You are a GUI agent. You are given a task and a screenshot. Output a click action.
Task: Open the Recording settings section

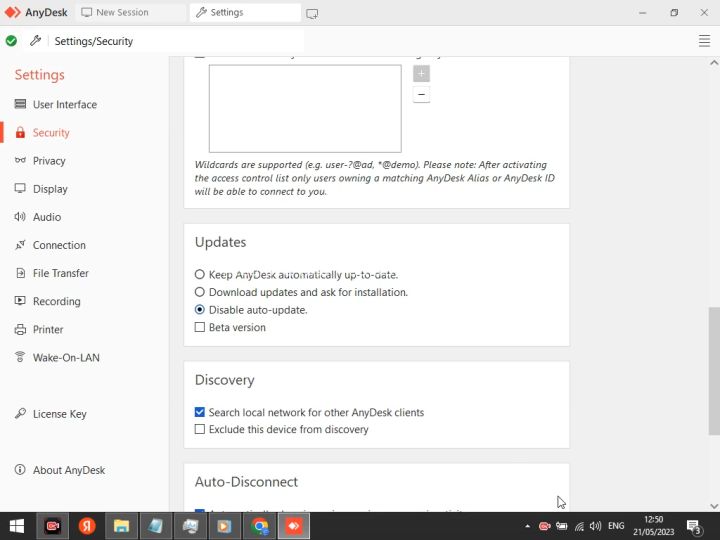[56, 301]
